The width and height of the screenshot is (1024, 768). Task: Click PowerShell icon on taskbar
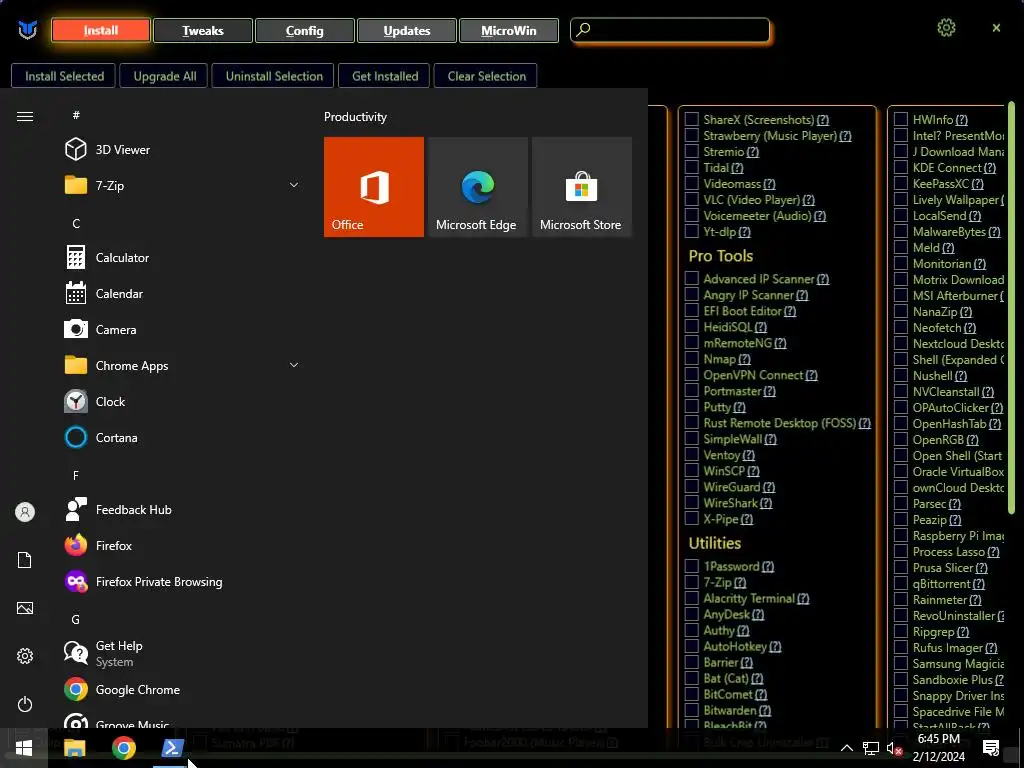pyautogui.click(x=172, y=748)
